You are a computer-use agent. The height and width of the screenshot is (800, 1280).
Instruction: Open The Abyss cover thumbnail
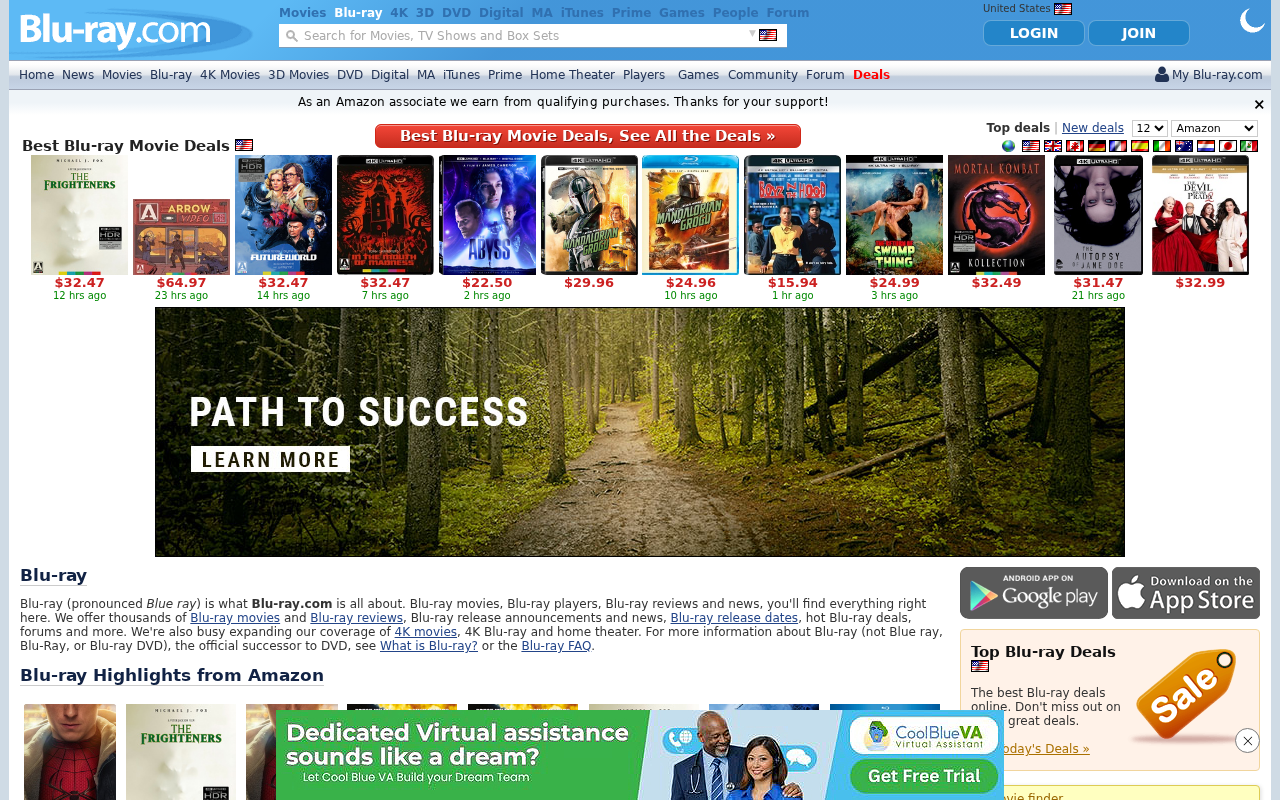[487, 215]
